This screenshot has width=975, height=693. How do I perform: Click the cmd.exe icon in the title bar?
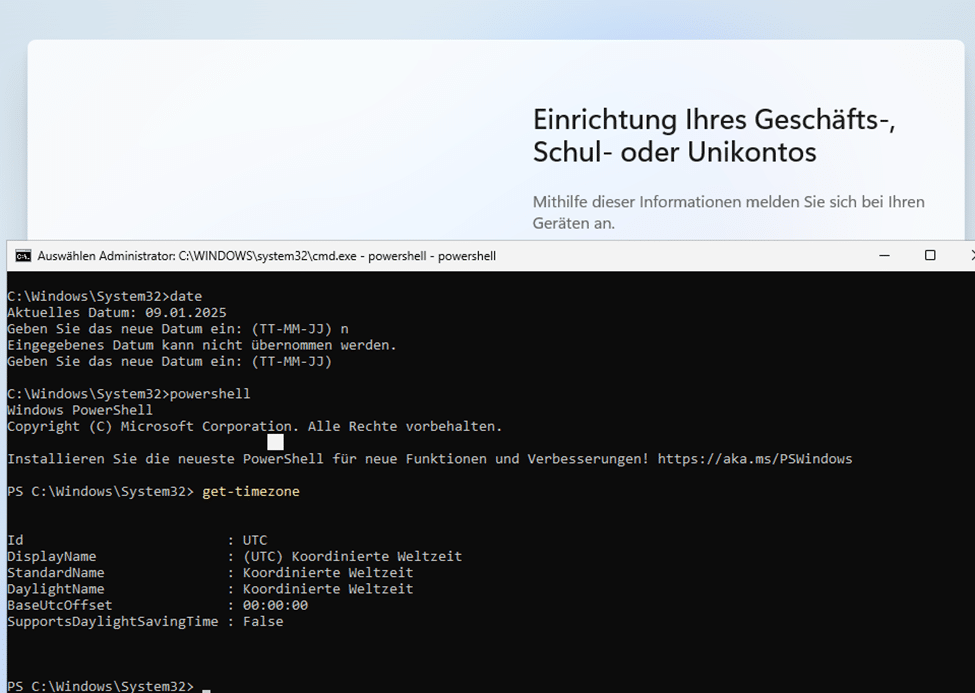[23, 256]
